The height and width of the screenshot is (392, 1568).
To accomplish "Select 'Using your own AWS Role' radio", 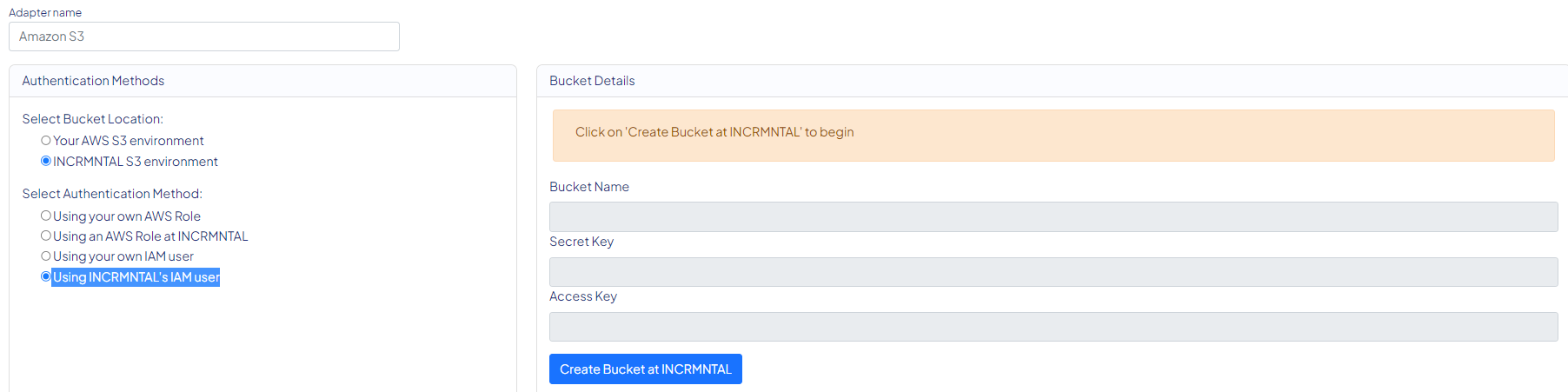I will (46, 216).
